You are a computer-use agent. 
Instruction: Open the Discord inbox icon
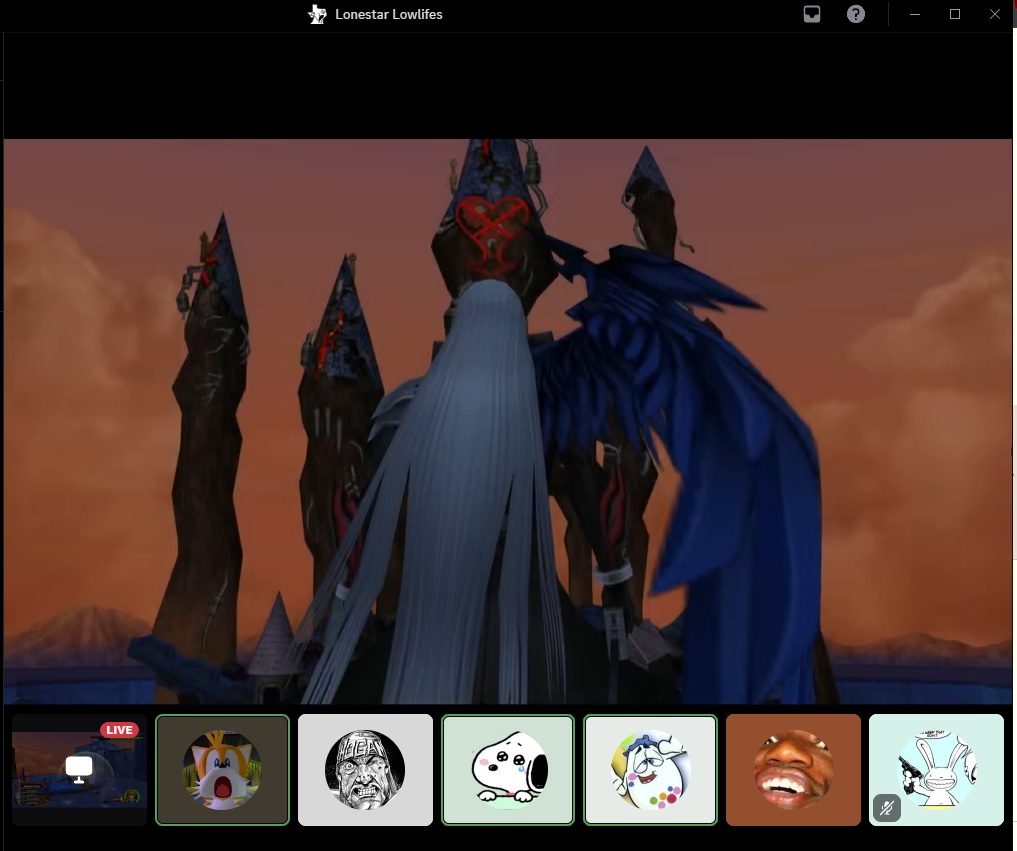pos(811,14)
